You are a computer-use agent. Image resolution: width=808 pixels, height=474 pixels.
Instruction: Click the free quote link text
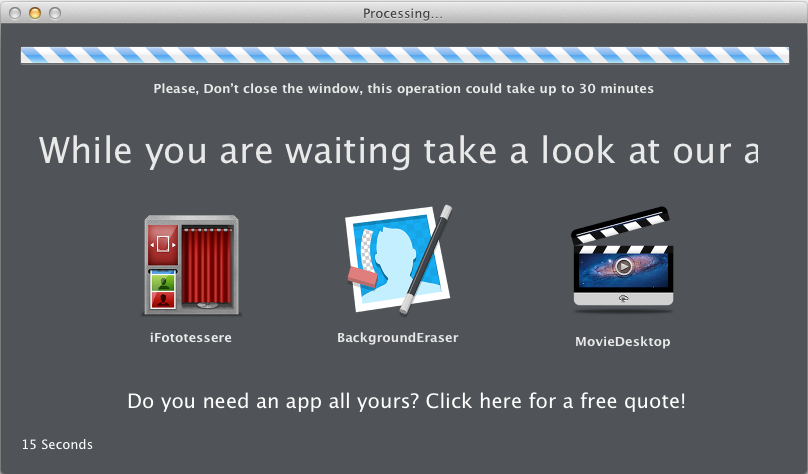(407, 401)
